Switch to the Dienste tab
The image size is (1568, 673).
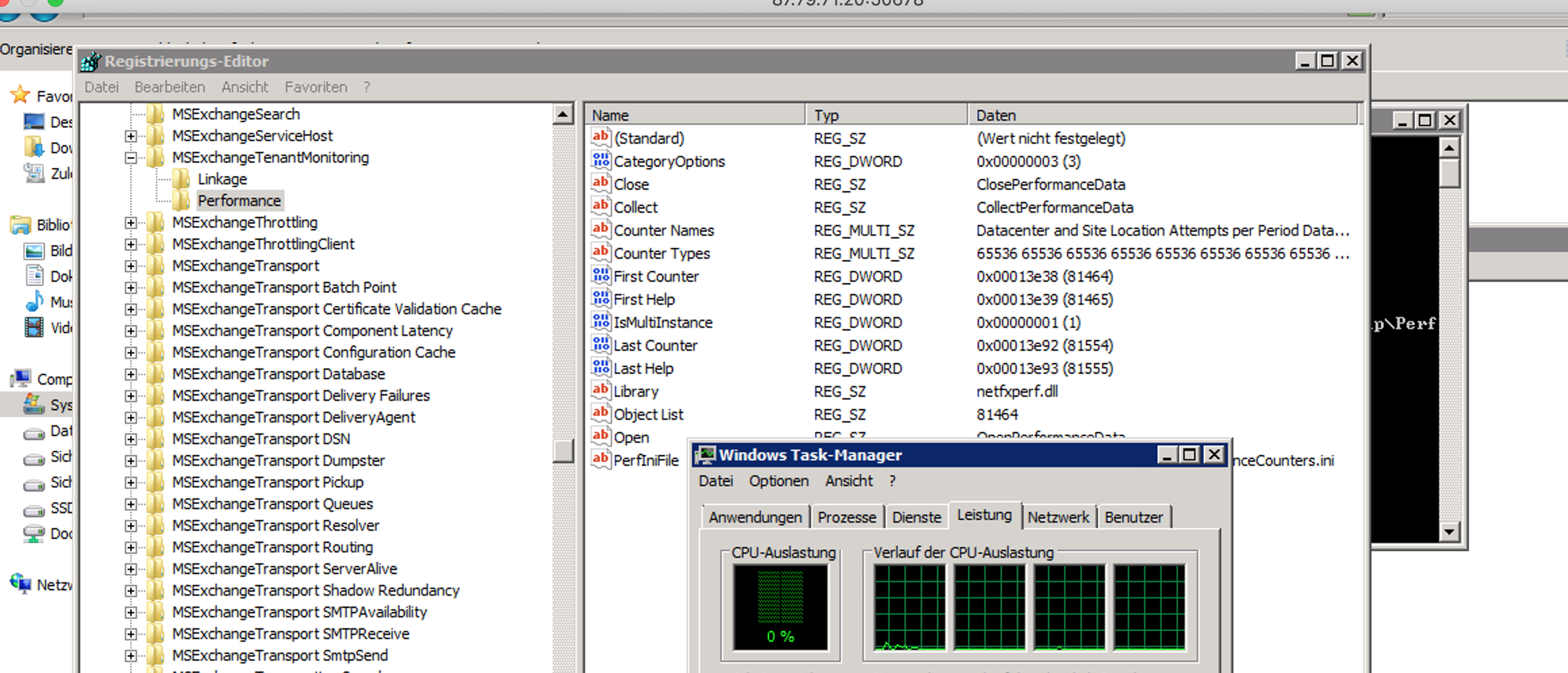[x=917, y=517]
